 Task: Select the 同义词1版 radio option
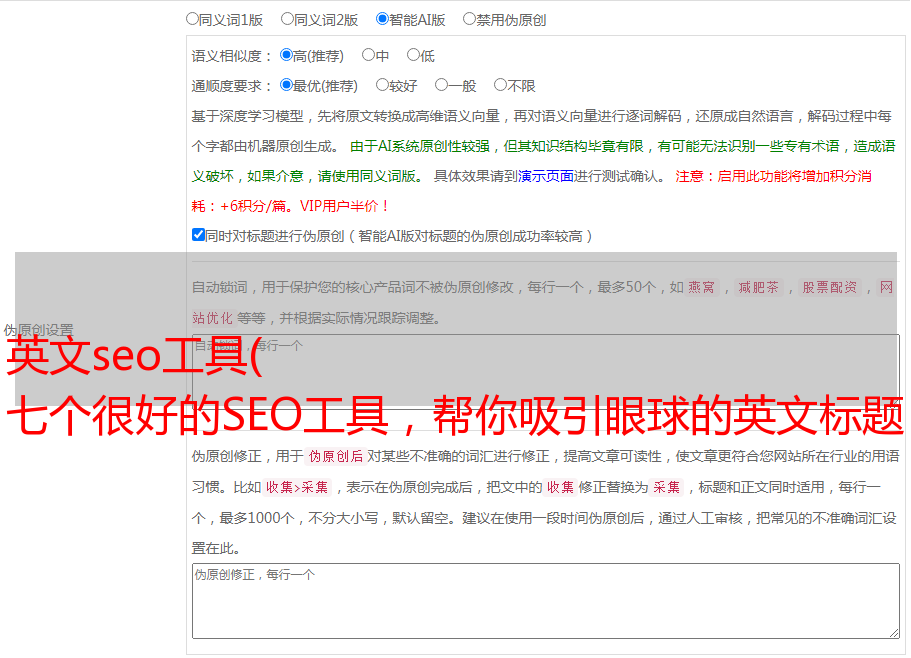pos(193,19)
